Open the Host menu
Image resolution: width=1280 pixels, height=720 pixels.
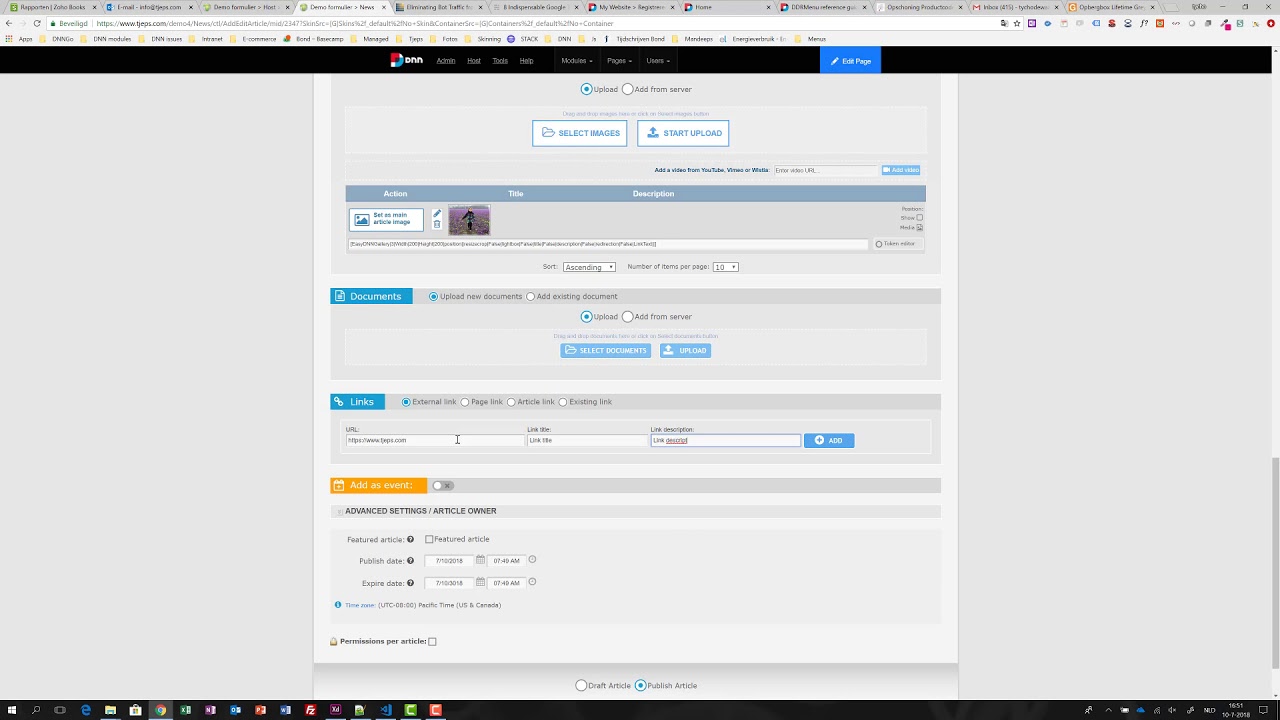[x=474, y=60]
